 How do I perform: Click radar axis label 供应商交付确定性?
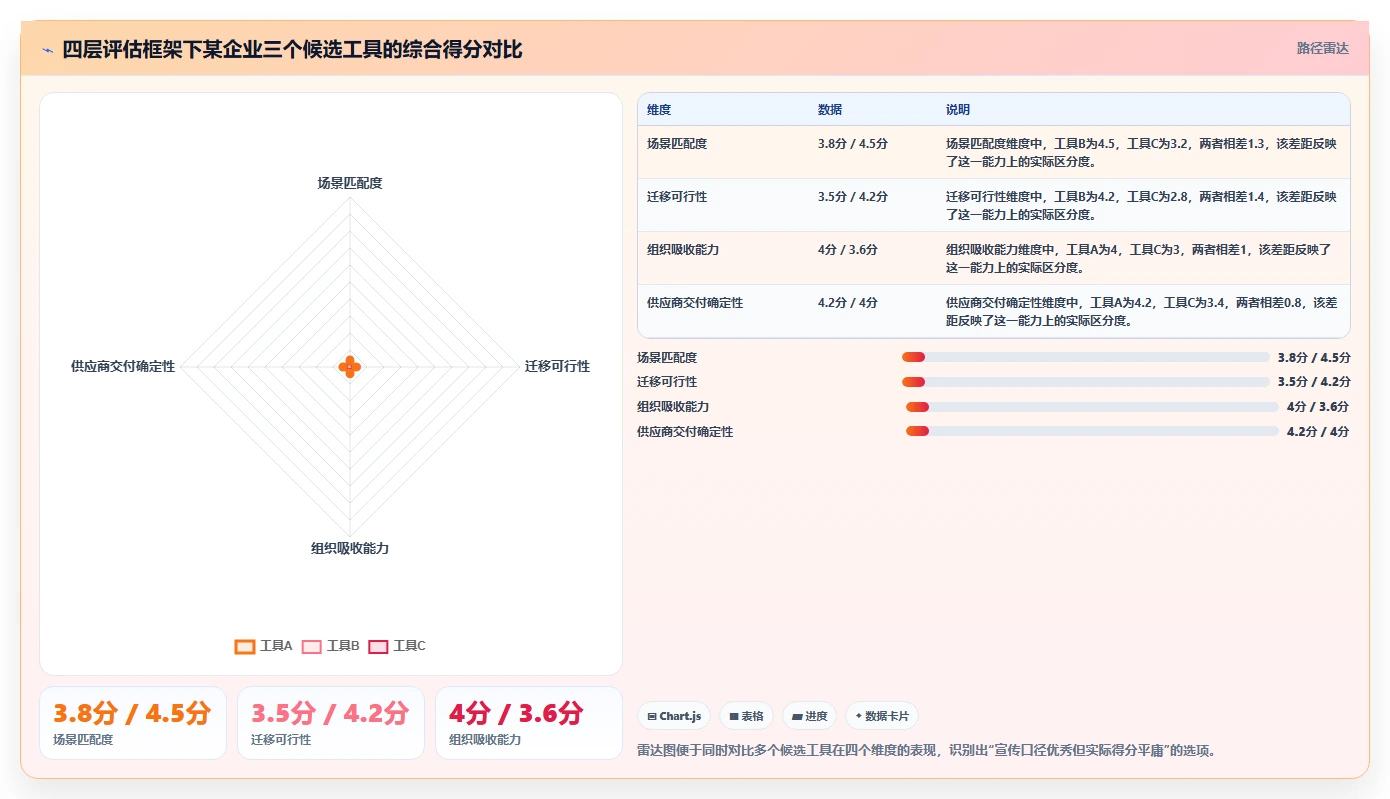click(123, 367)
